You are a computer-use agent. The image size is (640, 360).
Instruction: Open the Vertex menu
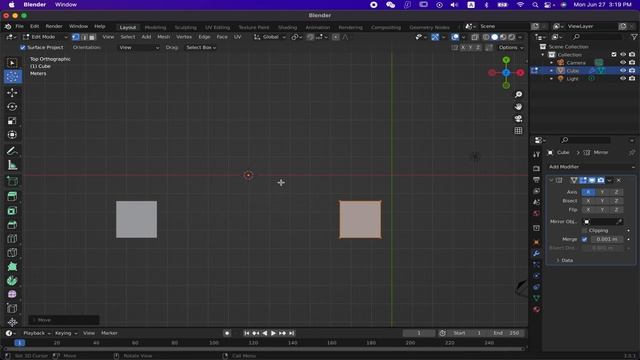pos(184,37)
